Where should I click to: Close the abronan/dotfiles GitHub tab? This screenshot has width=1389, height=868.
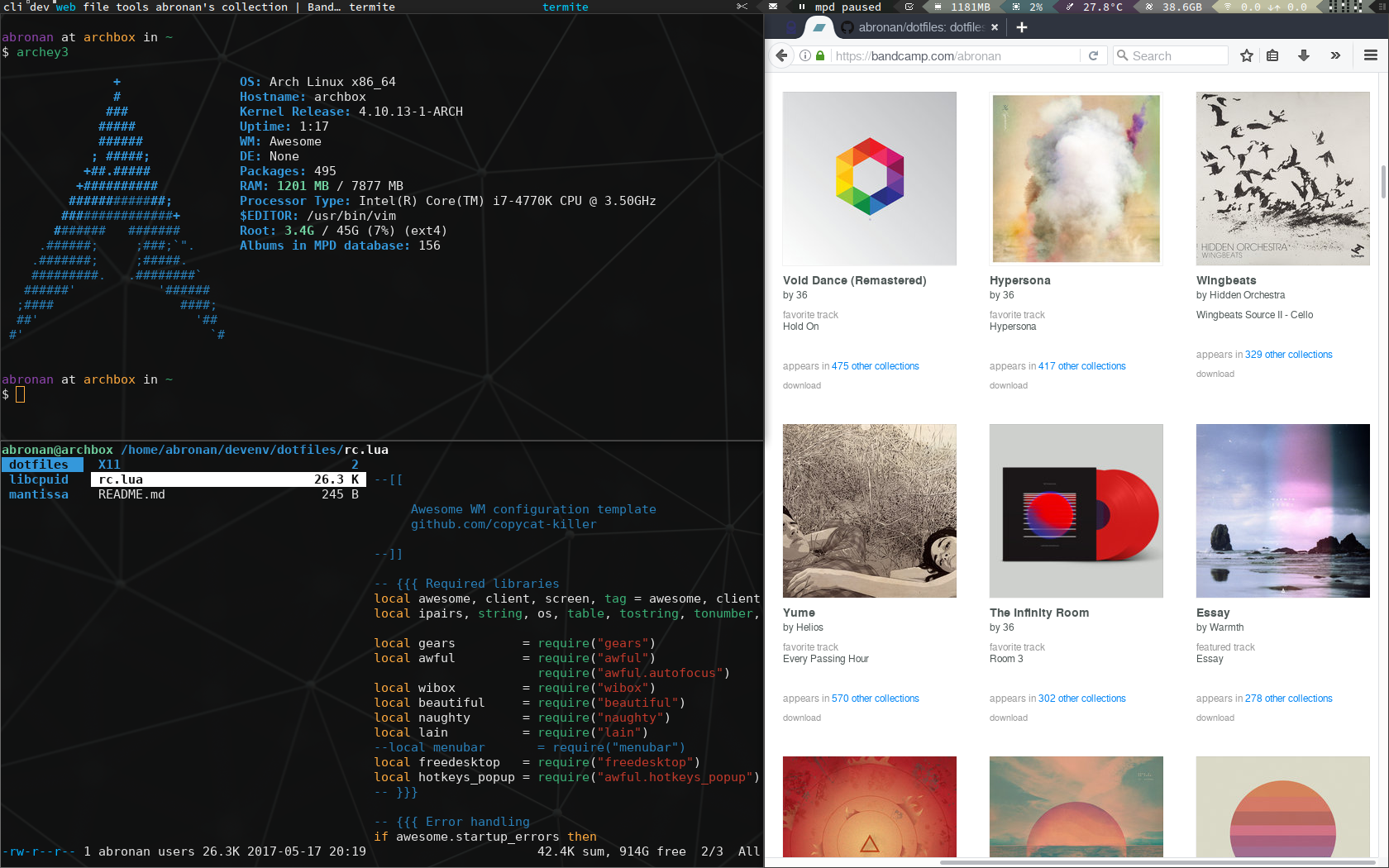pos(995,27)
